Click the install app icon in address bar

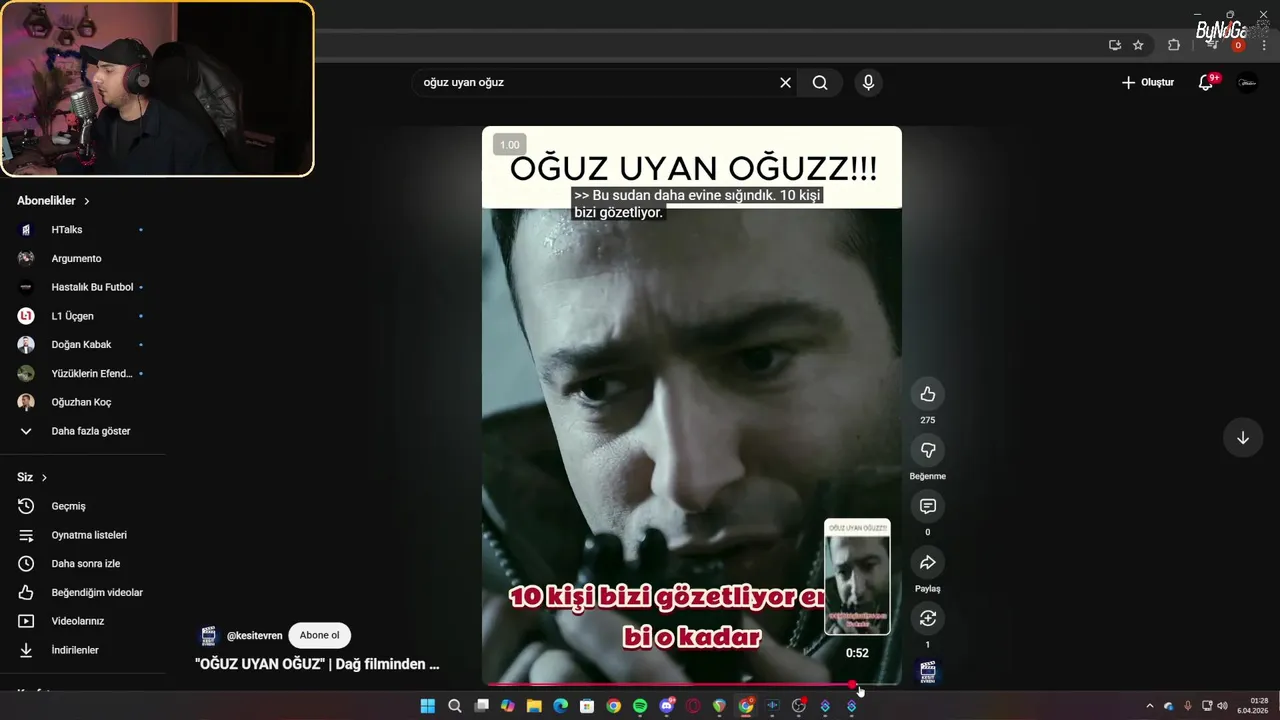[x=1115, y=45]
